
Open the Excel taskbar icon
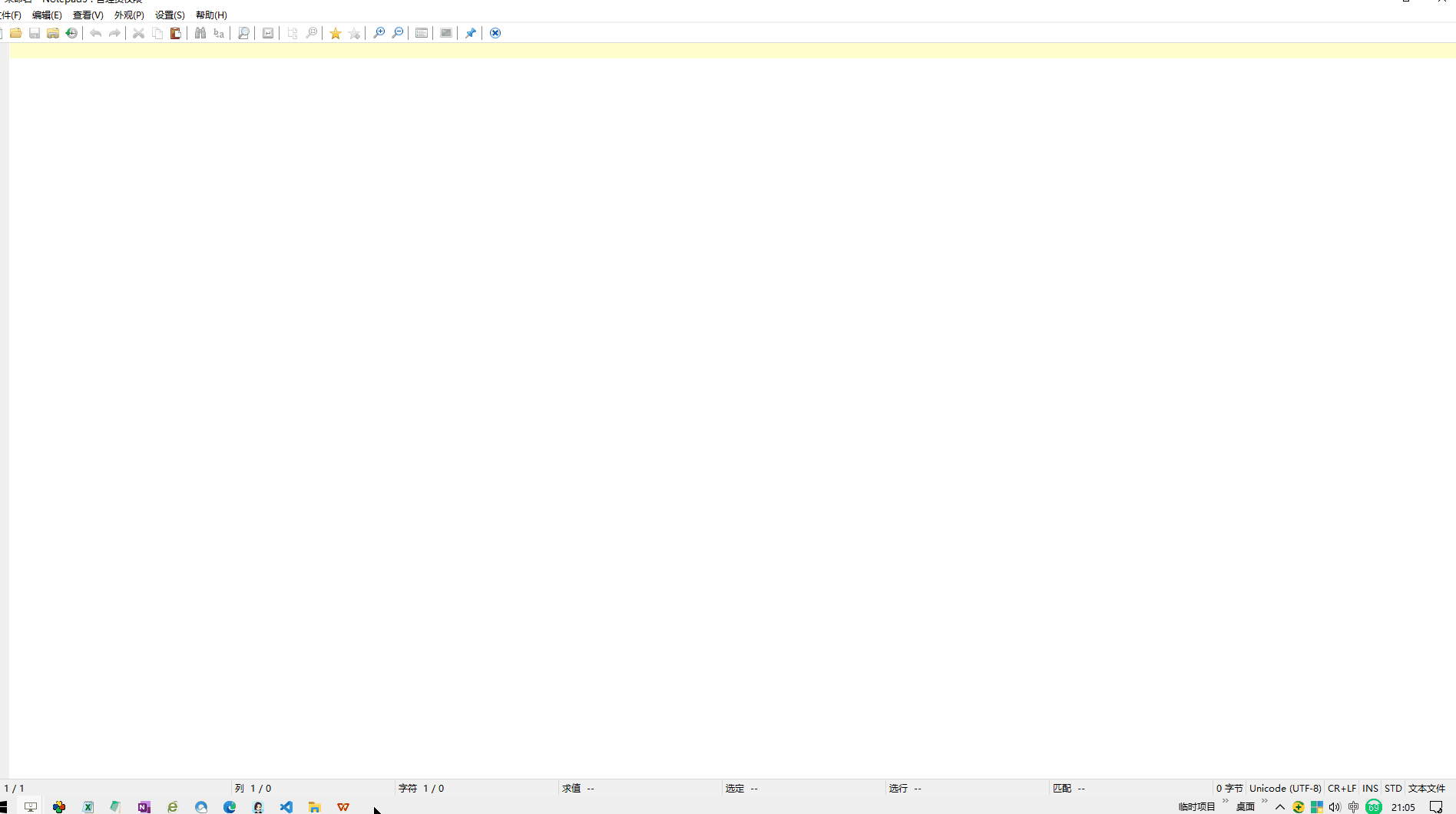tap(88, 807)
